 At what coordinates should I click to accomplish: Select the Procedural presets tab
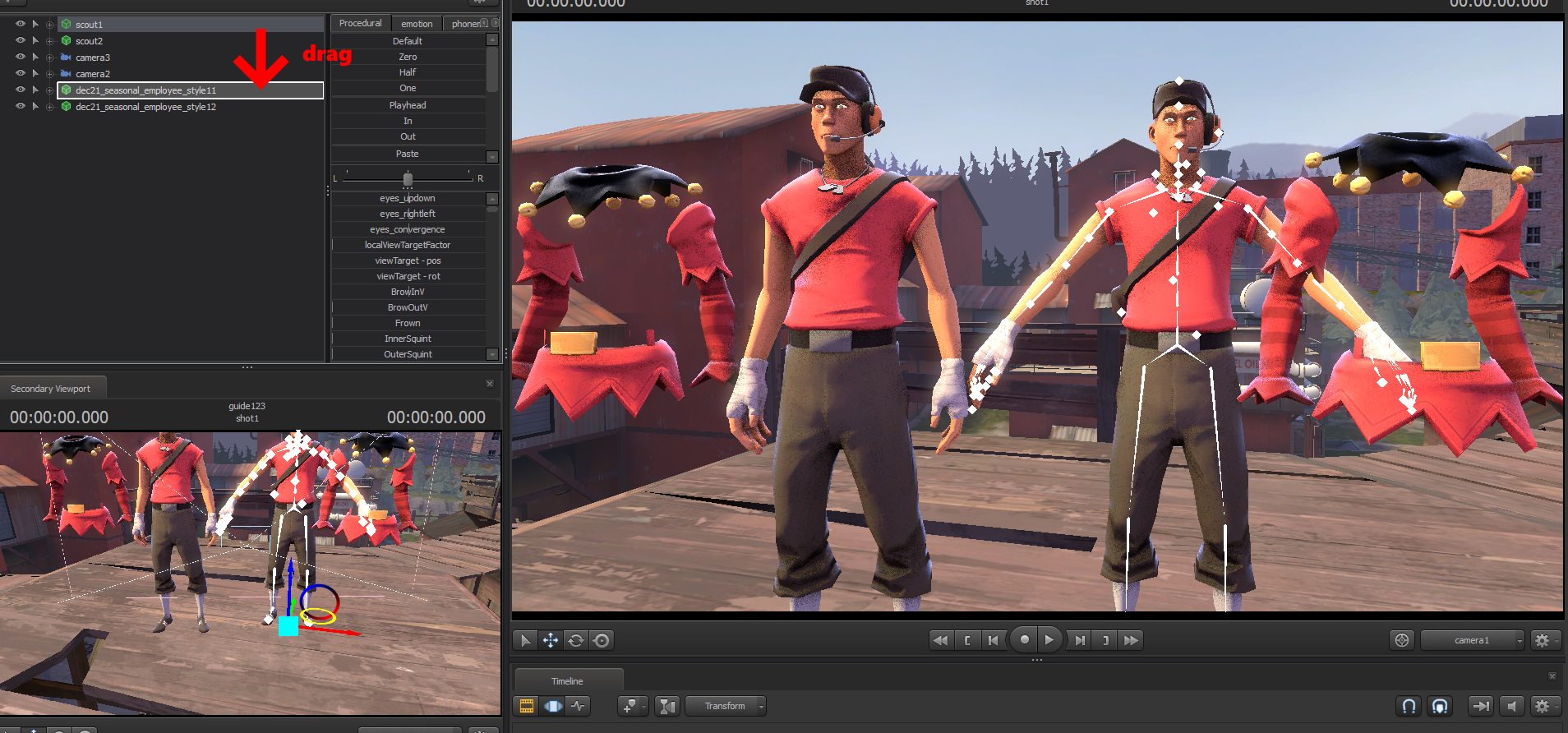coord(360,23)
